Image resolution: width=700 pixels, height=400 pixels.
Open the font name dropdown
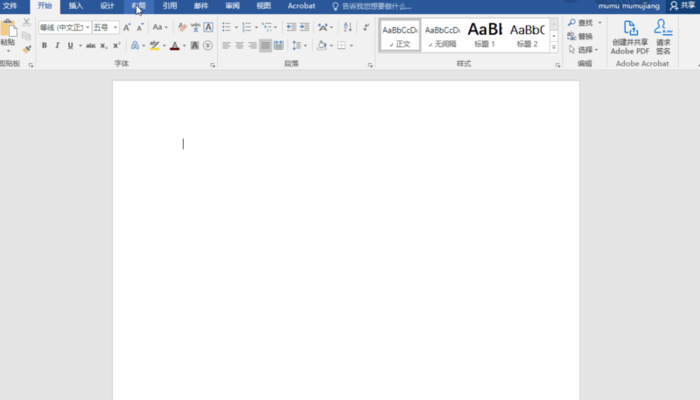click(87, 27)
